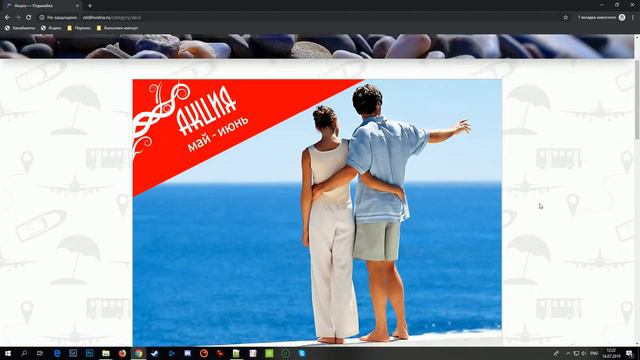The image size is (640, 360).
Task: Open the Chrome profile avatar
Action: (x=622, y=18)
